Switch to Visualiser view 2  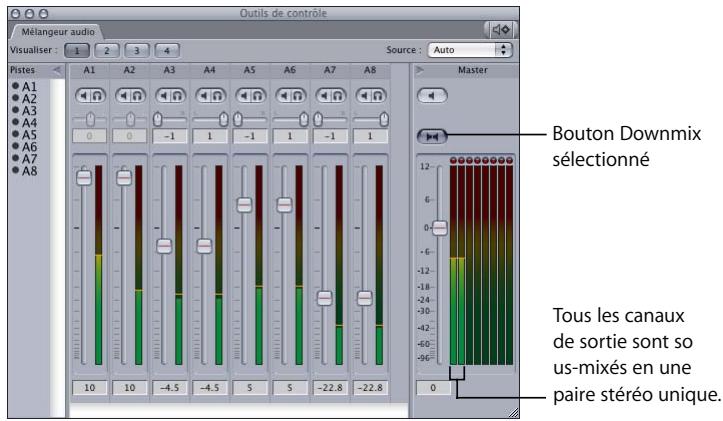(107, 50)
